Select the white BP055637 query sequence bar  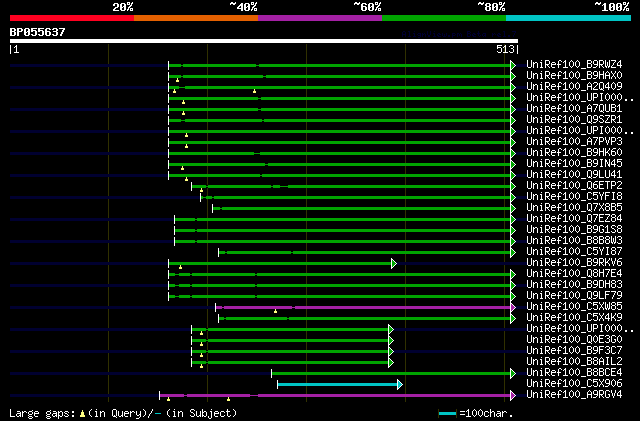pyautogui.click(x=264, y=41)
